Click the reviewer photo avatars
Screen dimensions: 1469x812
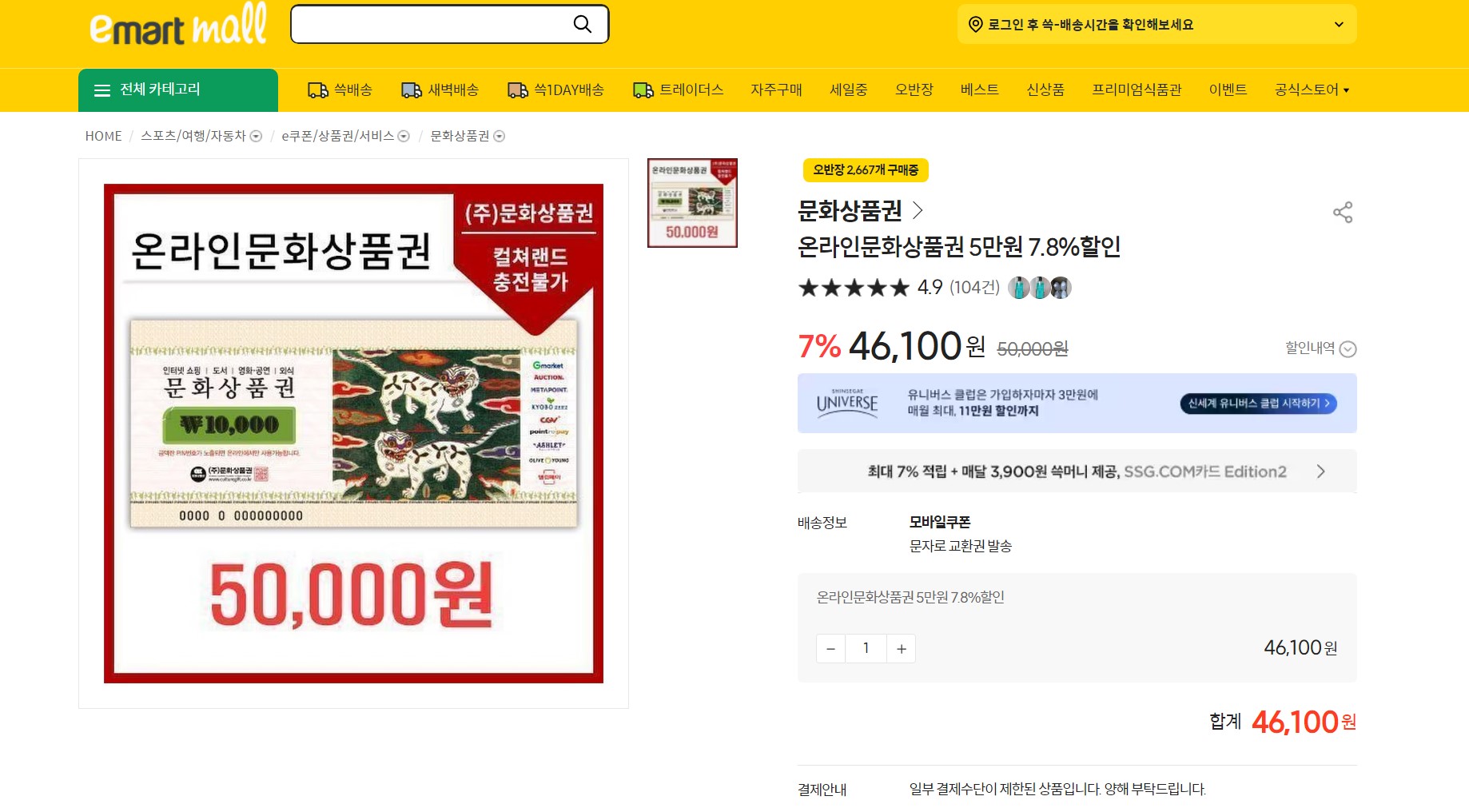(x=1039, y=288)
